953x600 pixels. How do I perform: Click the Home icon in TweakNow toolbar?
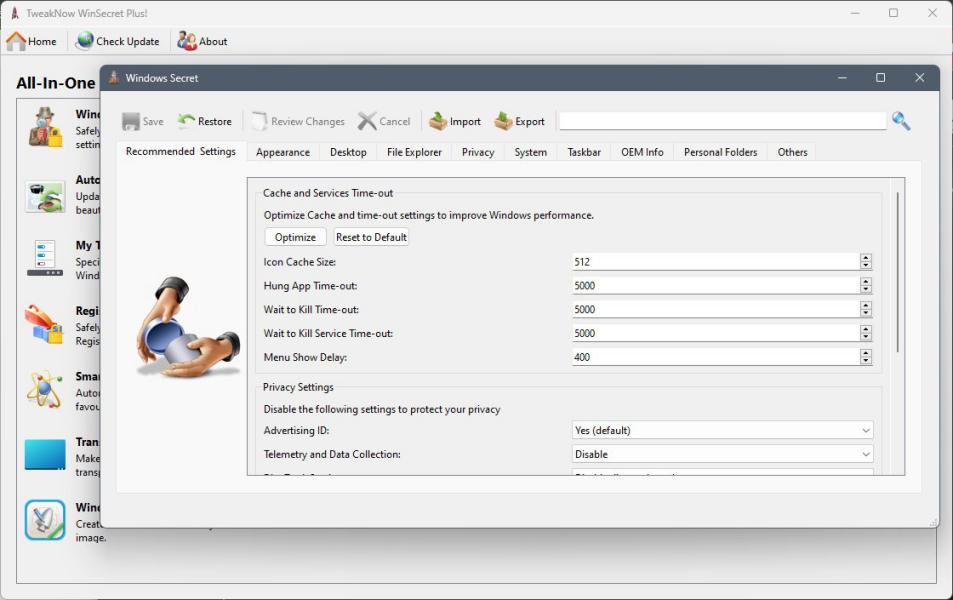point(16,41)
